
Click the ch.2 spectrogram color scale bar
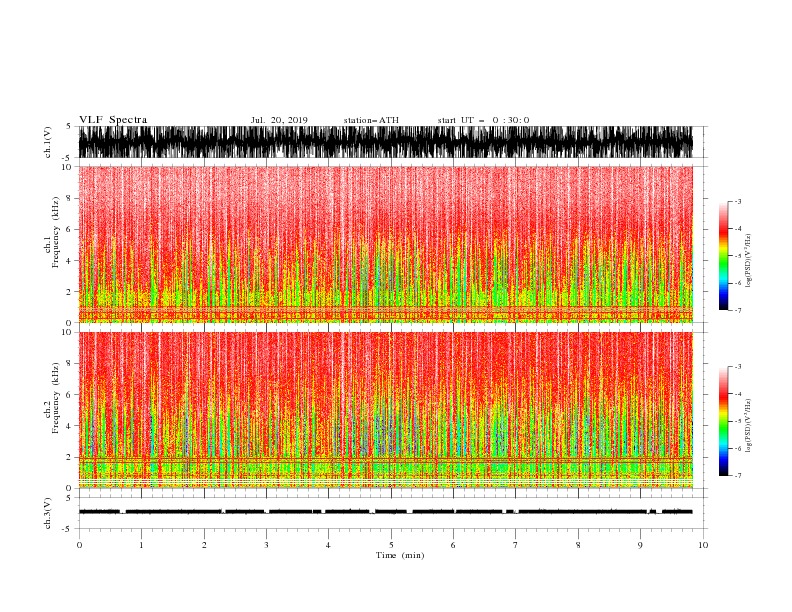723,421
